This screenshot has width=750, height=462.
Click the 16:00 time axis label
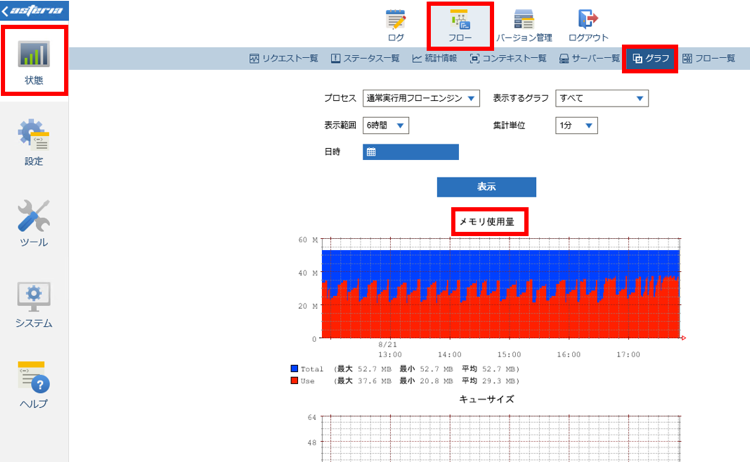click(x=569, y=354)
